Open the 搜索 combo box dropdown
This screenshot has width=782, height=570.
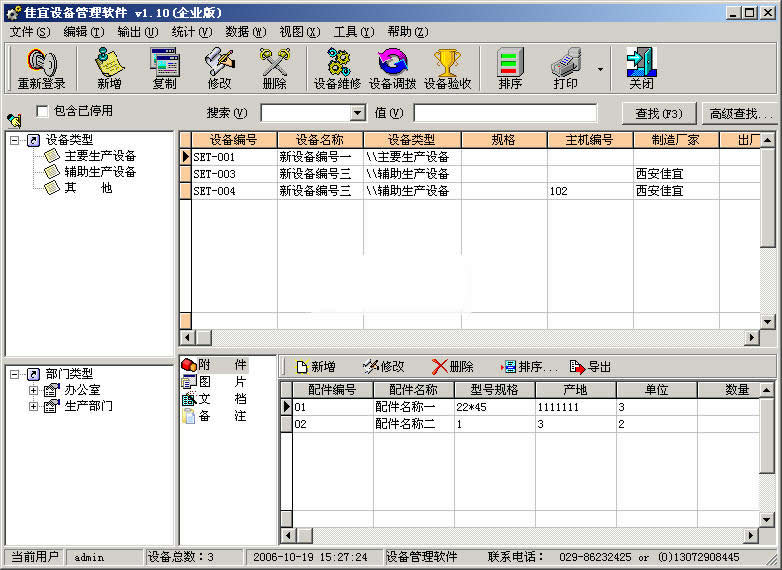357,113
